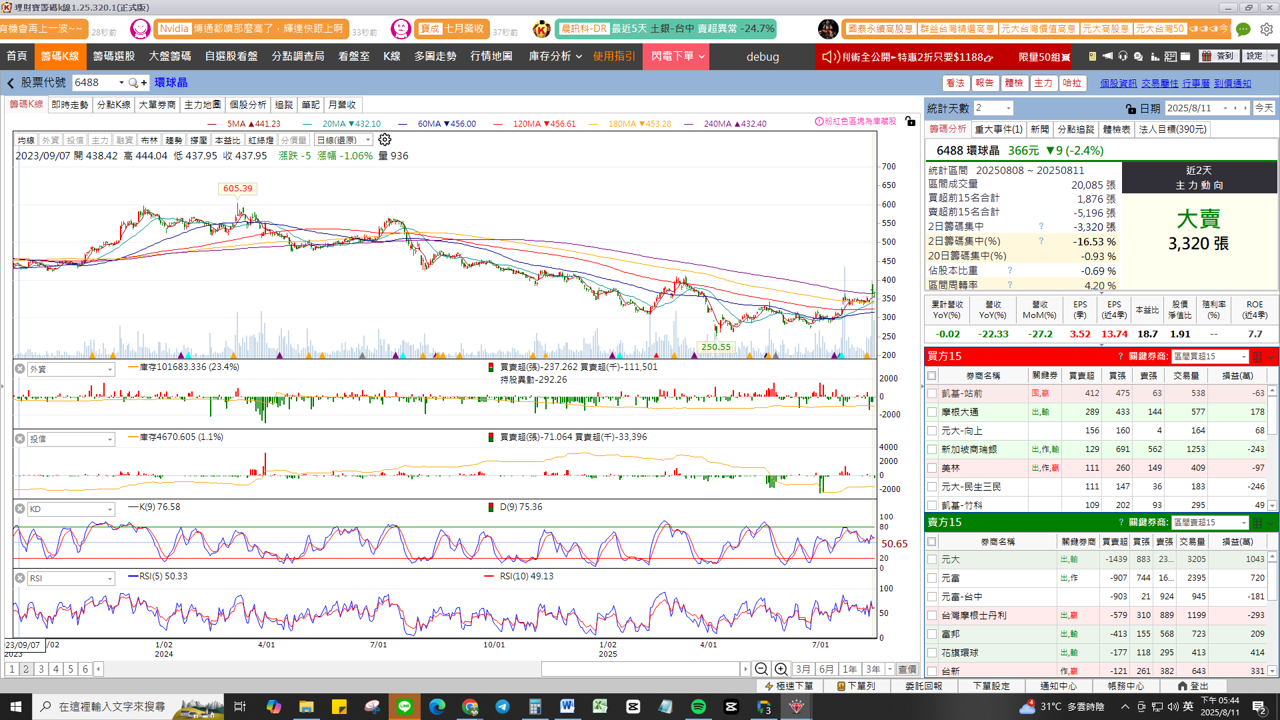1280x720 pixels.
Task: Toggle the 均線 overlay button
Action: pos(26,141)
